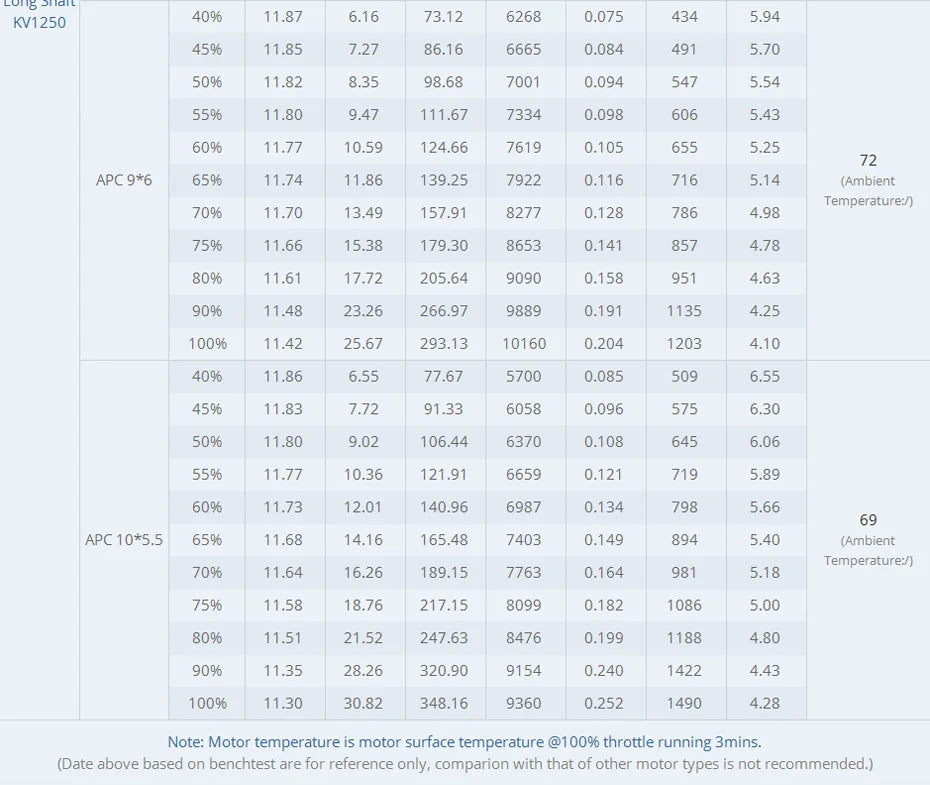This screenshot has height=785, width=930.
Task: Click the 6268 RPM cell
Action: [x=524, y=17]
